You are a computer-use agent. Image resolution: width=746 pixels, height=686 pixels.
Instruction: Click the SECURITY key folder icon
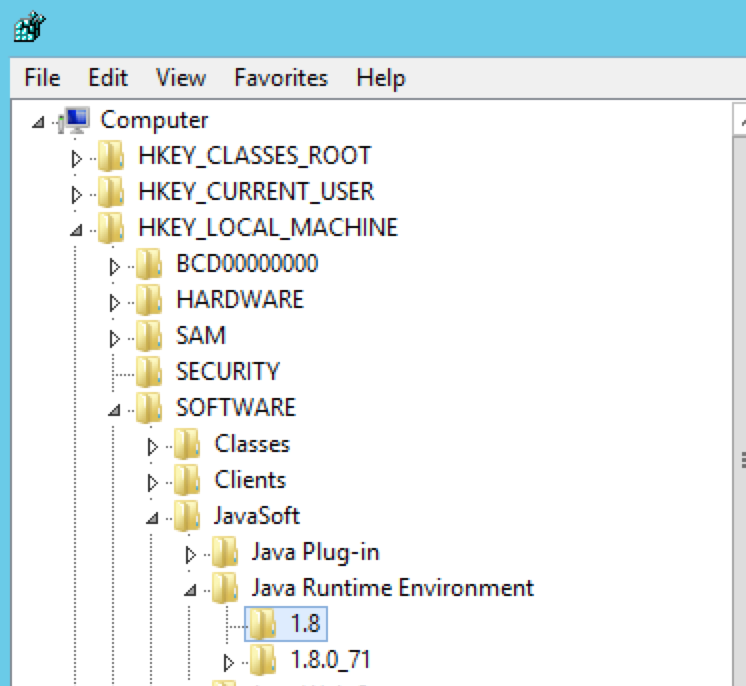coord(149,372)
